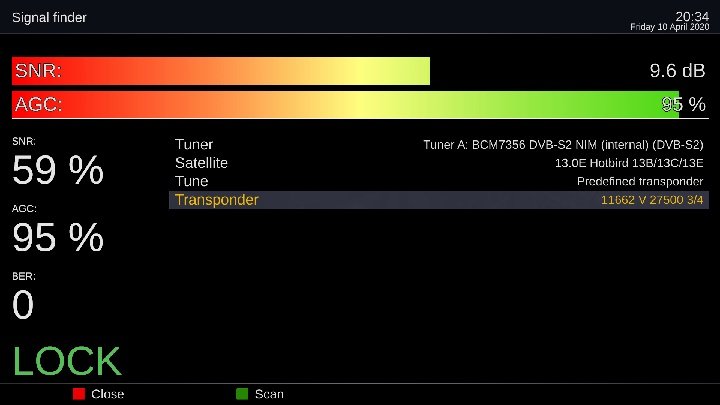The height and width of the screenshot is (405, 720).
Task: Select the Satellite row label
Action: [201, 163]
